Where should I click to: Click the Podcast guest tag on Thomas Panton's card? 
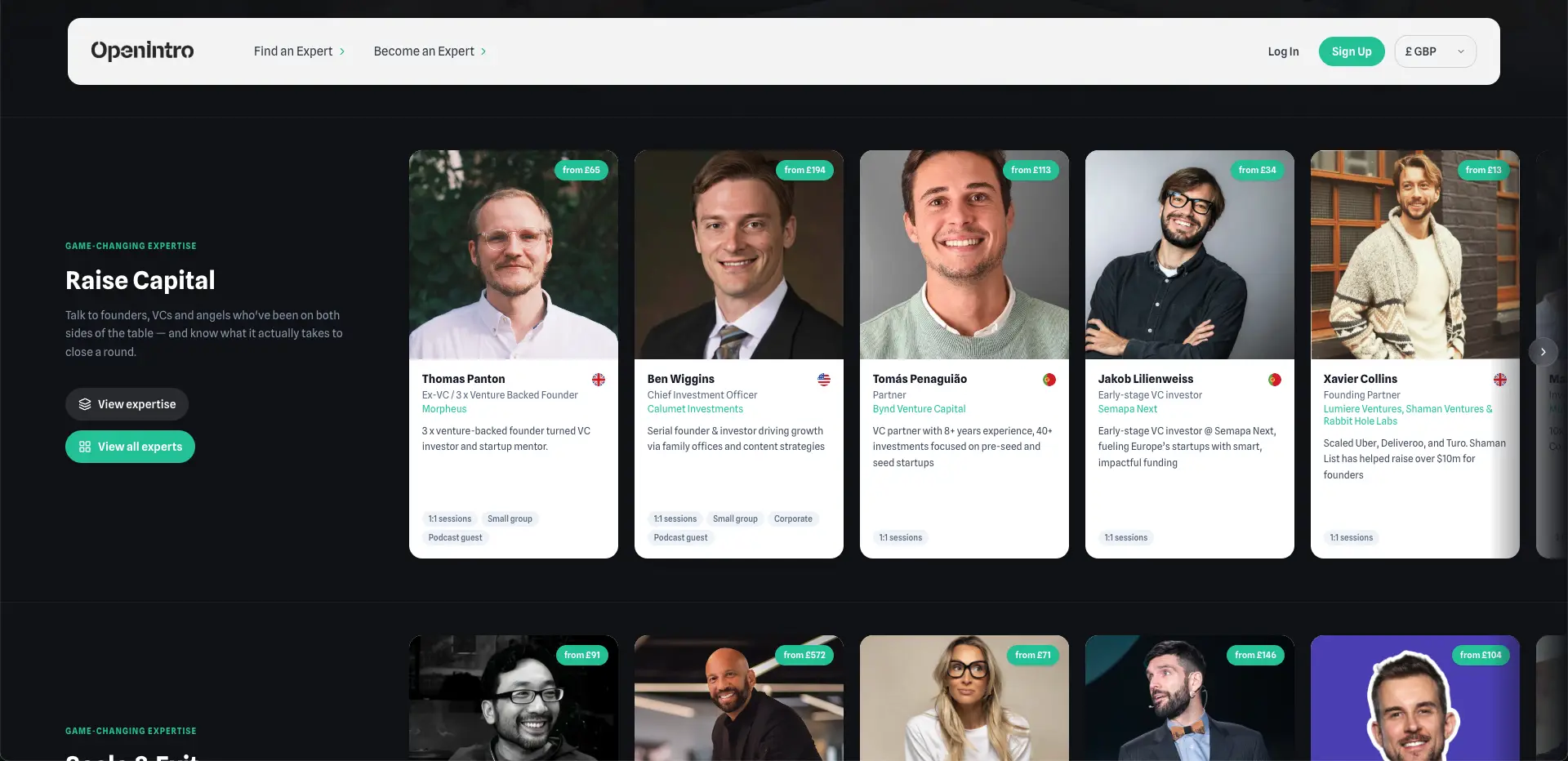(x=456, y=537)
